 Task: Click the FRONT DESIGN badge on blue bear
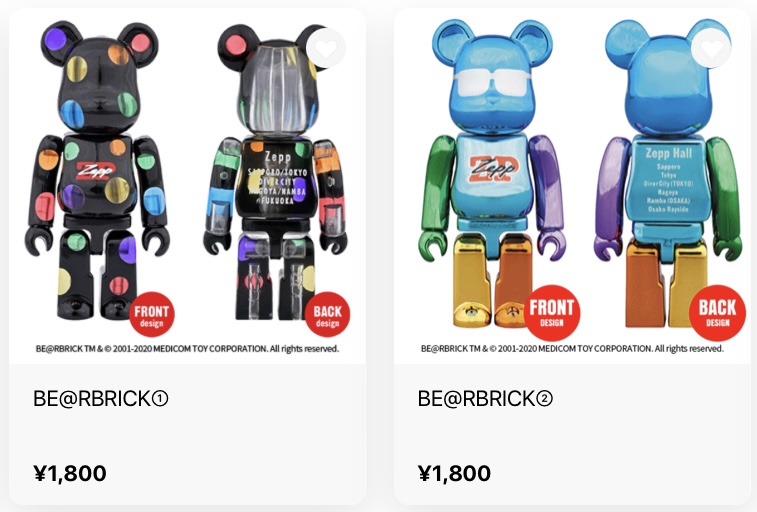[x=552, y=313]
